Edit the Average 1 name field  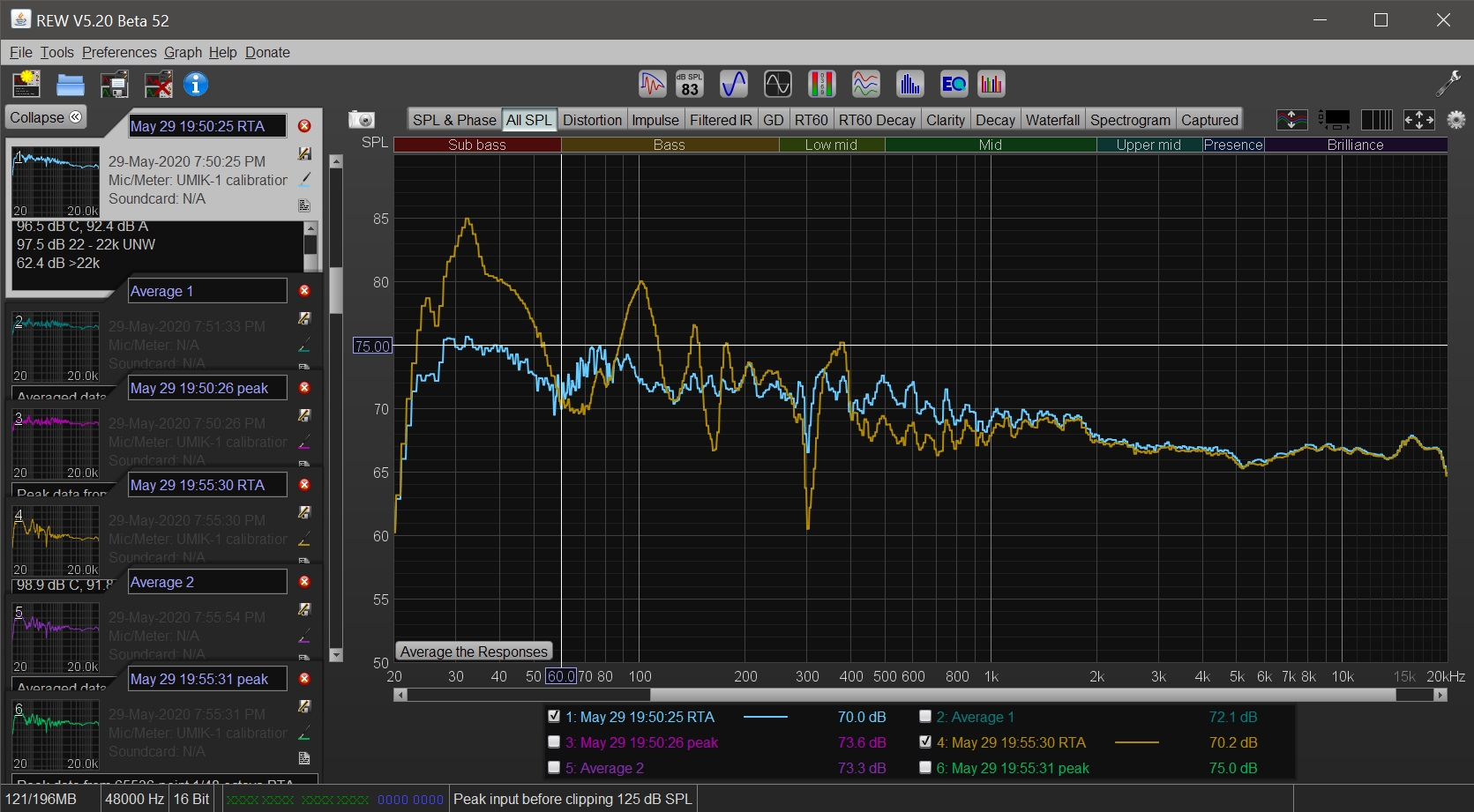[x=207, y=291]
